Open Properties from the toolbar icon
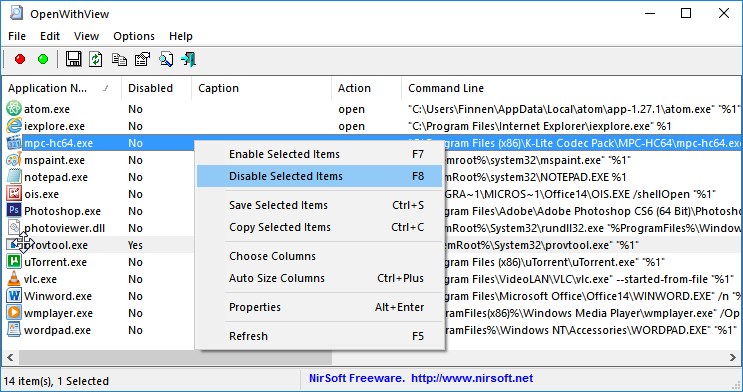This screenshot has height=392, width=743. tap(143, 59)
